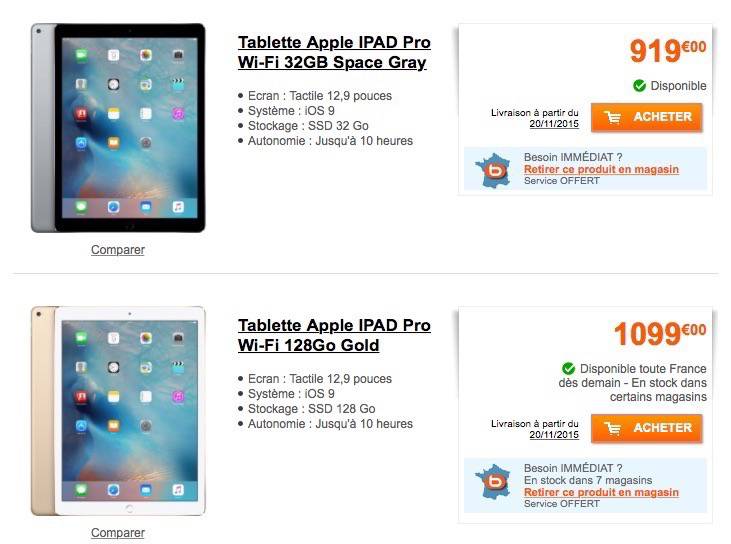Click delivery date 20/11/2015 for first product
This screenshot has width=731, height=544.
tap(554, 124)
